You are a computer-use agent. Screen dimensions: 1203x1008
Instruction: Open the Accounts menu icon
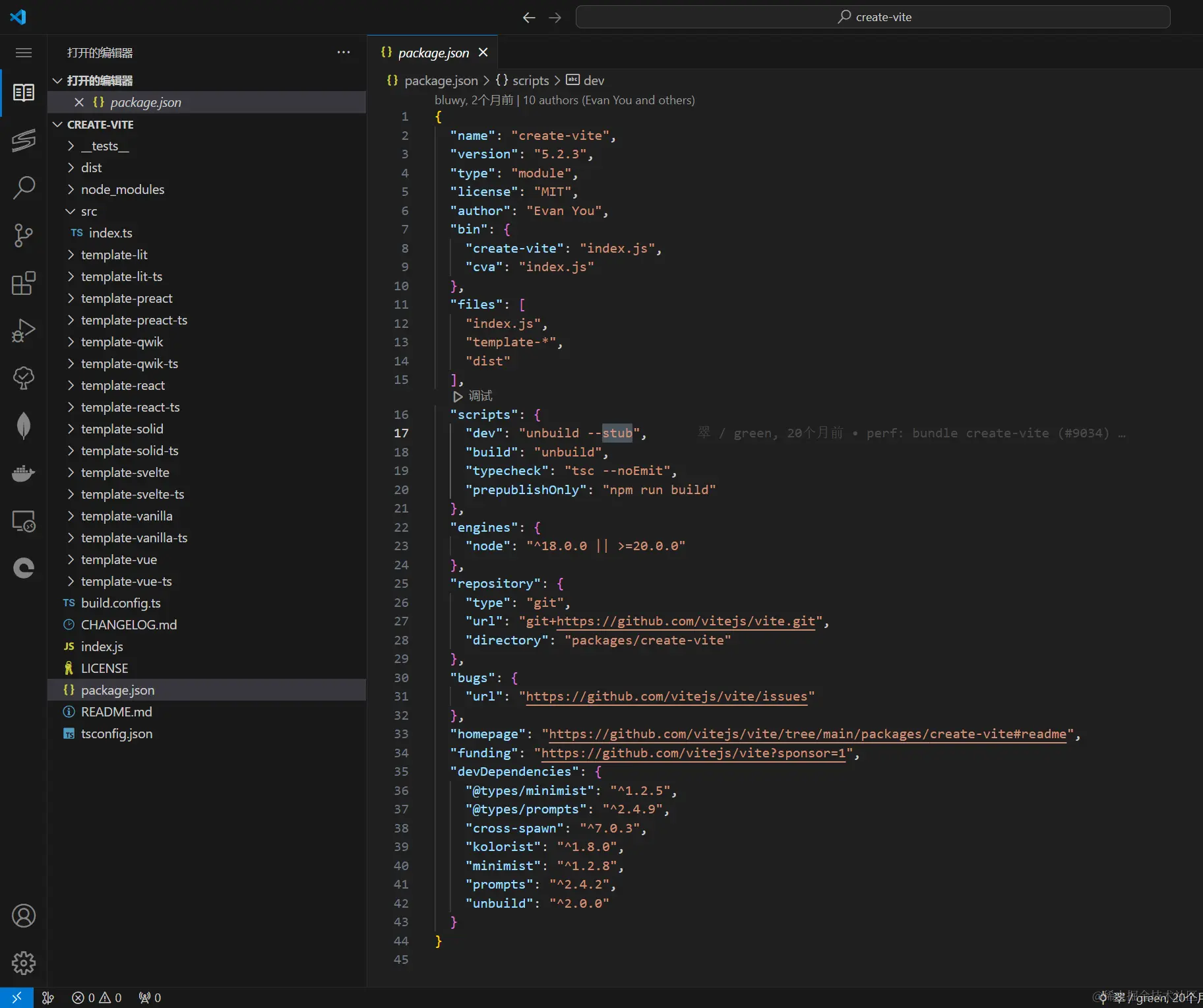tap(24, 916)
